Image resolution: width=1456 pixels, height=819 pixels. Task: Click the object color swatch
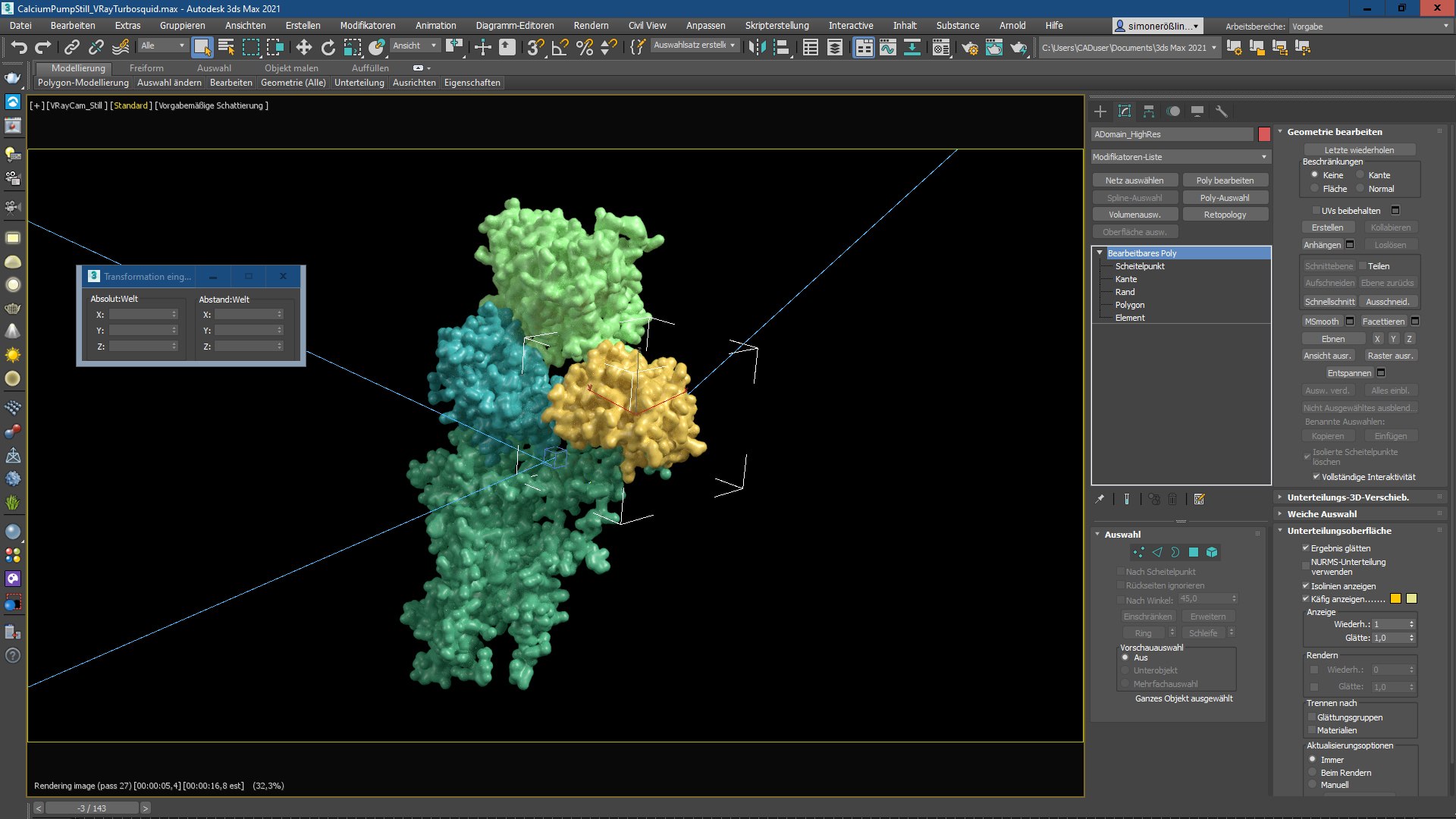tap(1264, 134)
